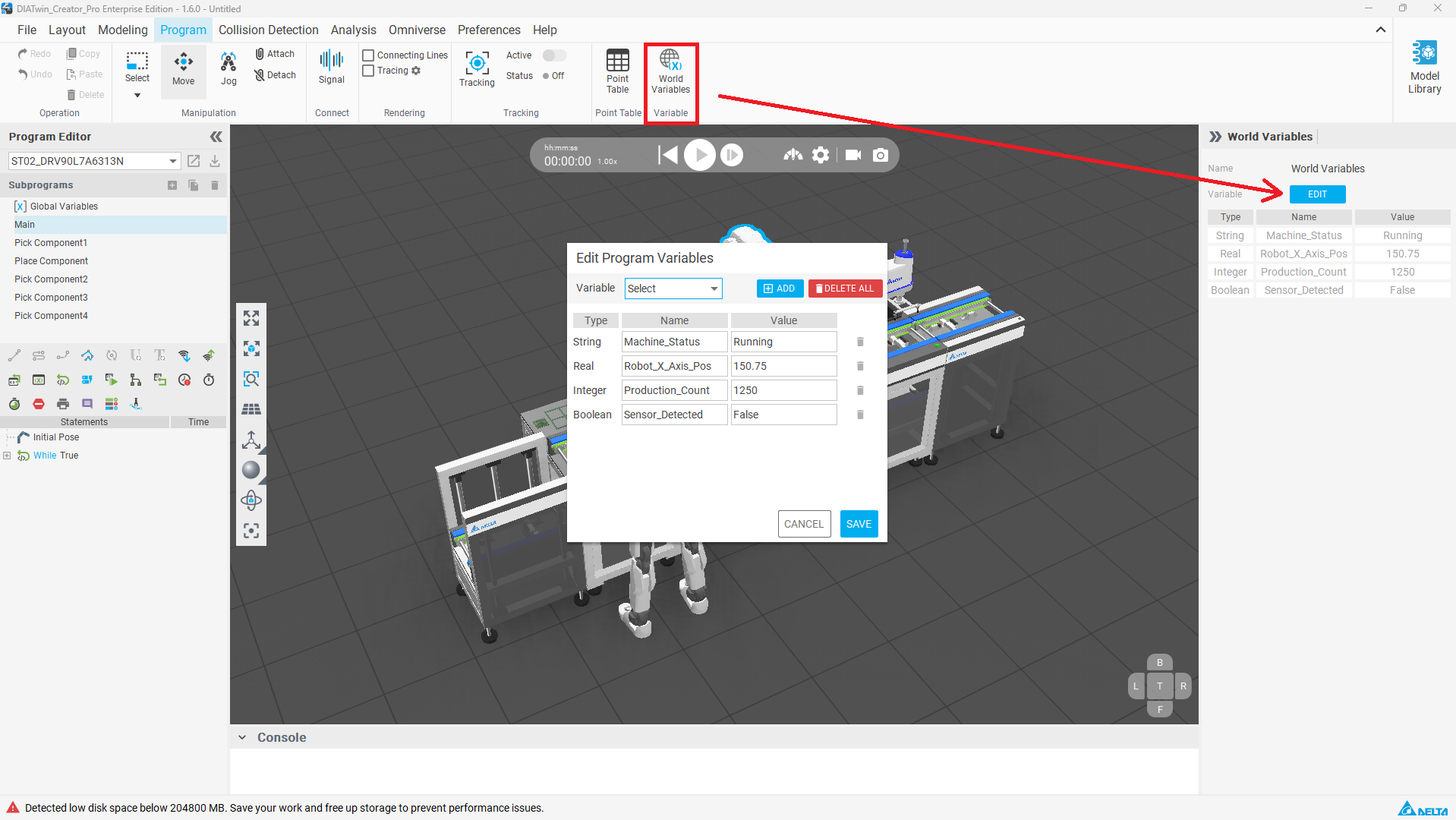This screenshot has width=1456, height=820.
Task: Open the File menu
Action: point(27,30)
